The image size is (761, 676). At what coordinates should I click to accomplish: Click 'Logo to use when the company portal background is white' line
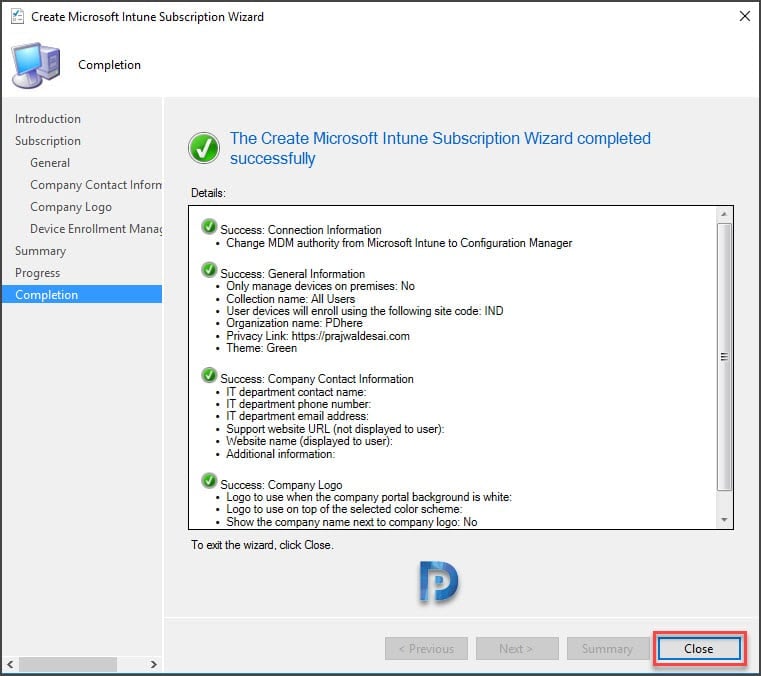coord(369,497)
